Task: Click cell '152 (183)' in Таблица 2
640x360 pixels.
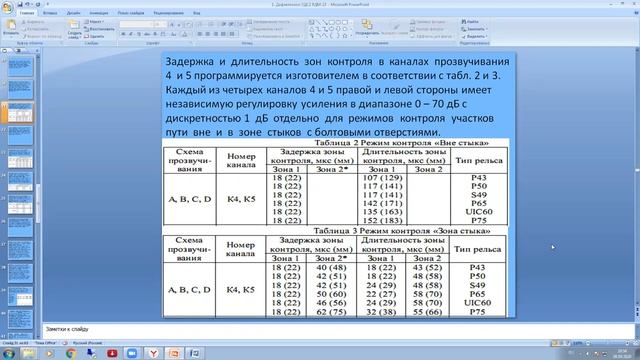Action: (x=382, y=220)
